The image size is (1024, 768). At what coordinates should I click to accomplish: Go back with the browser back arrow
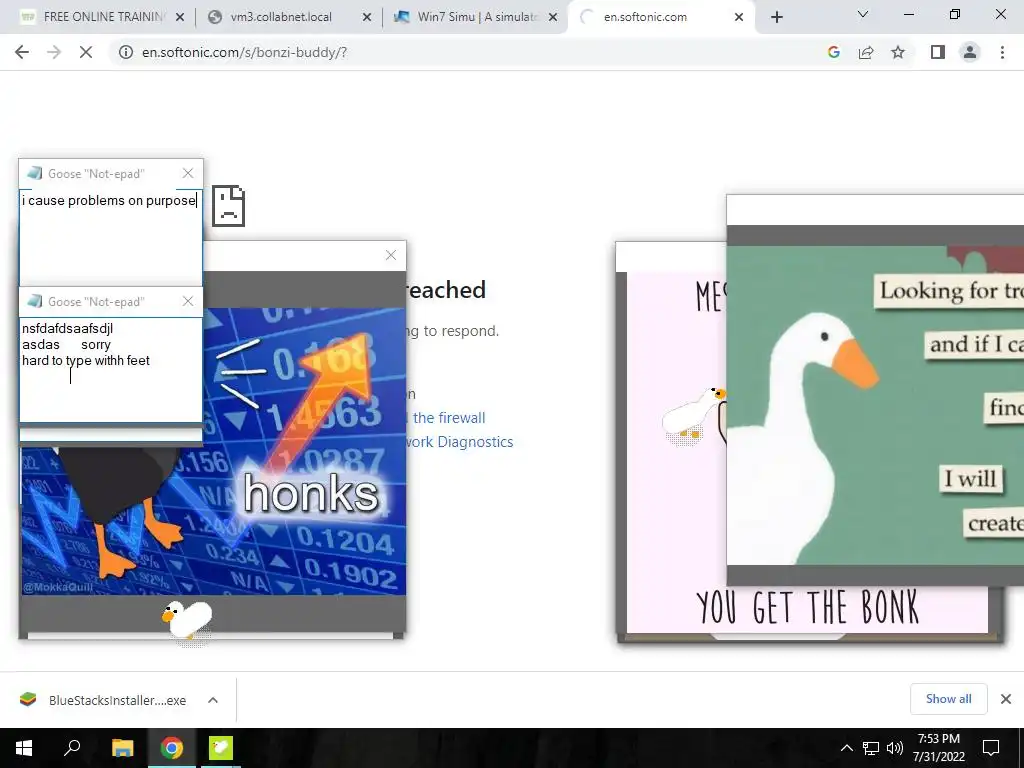22,52
